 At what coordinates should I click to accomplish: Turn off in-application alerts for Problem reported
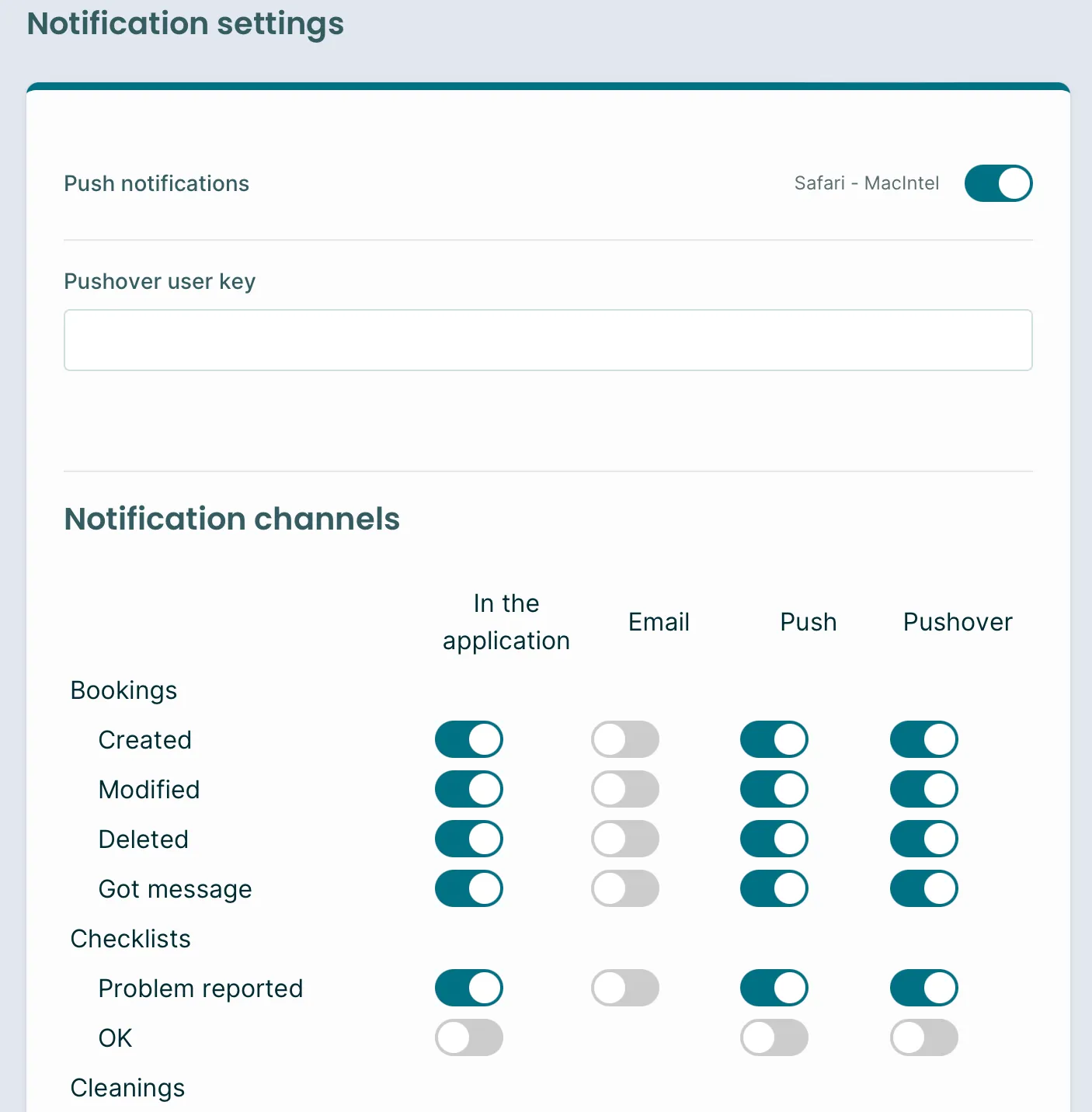pos(468,988)
